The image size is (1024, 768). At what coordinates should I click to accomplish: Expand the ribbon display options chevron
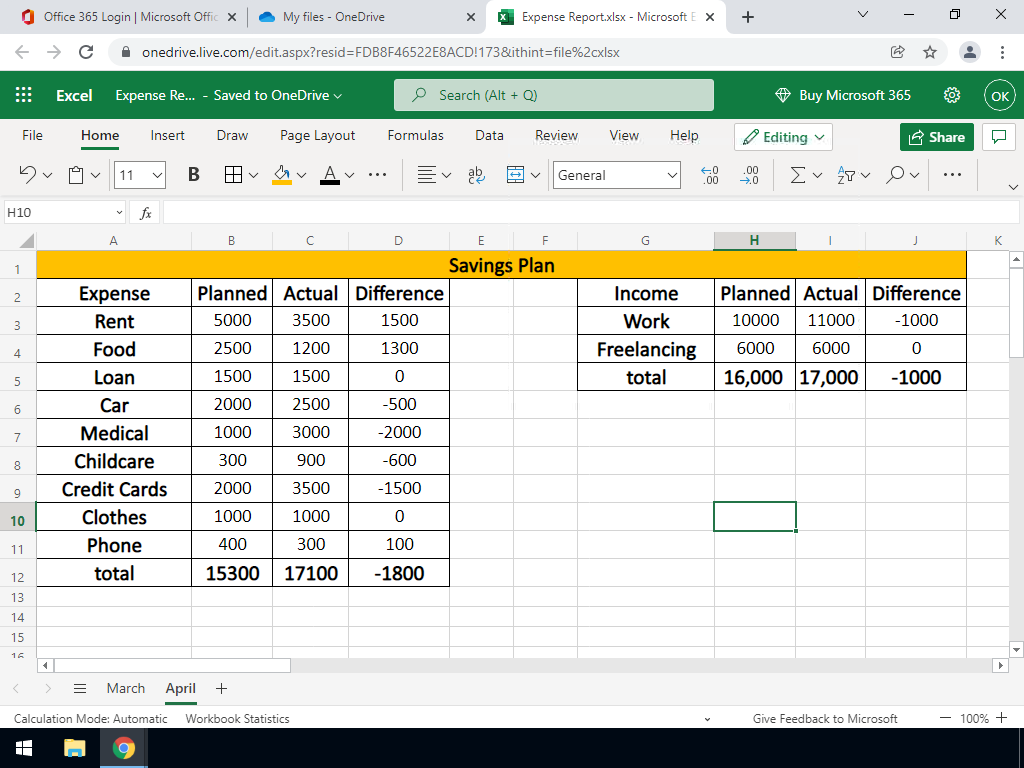pos(1013,187)
